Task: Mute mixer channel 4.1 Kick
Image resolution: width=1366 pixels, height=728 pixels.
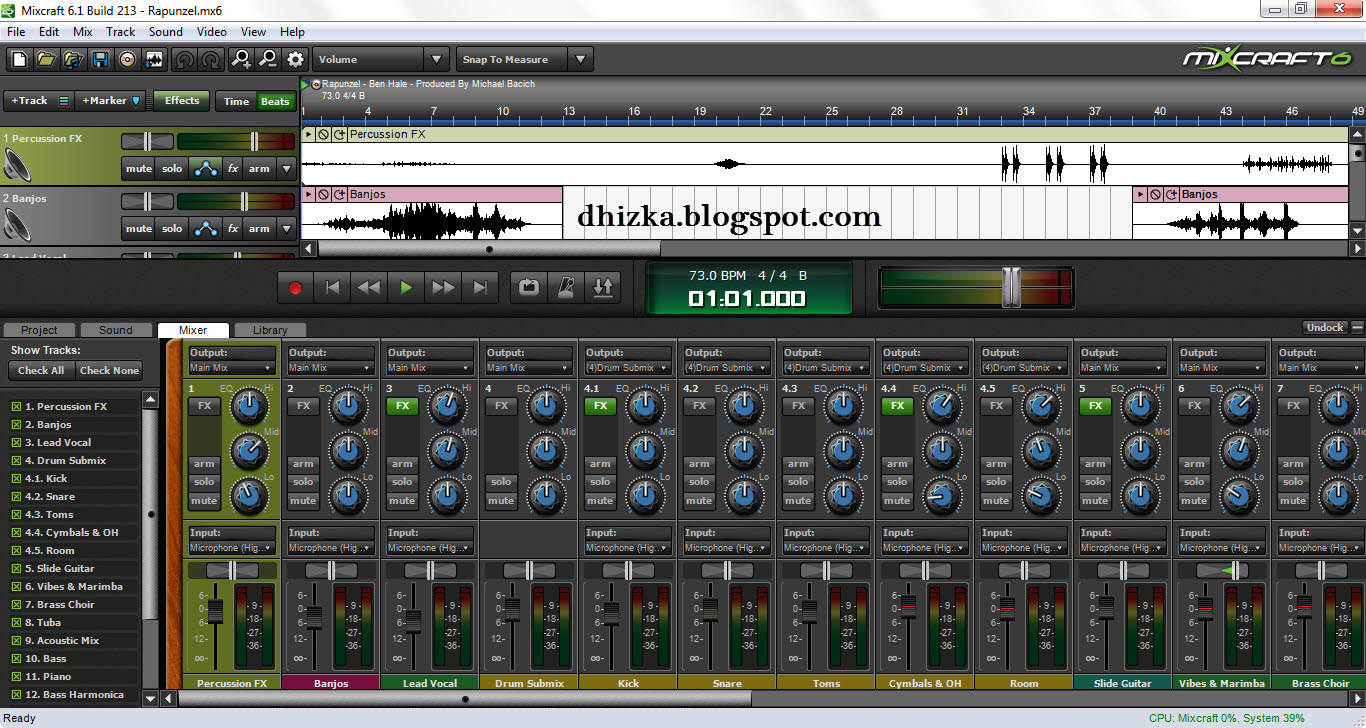Action: tap(600, 500)
